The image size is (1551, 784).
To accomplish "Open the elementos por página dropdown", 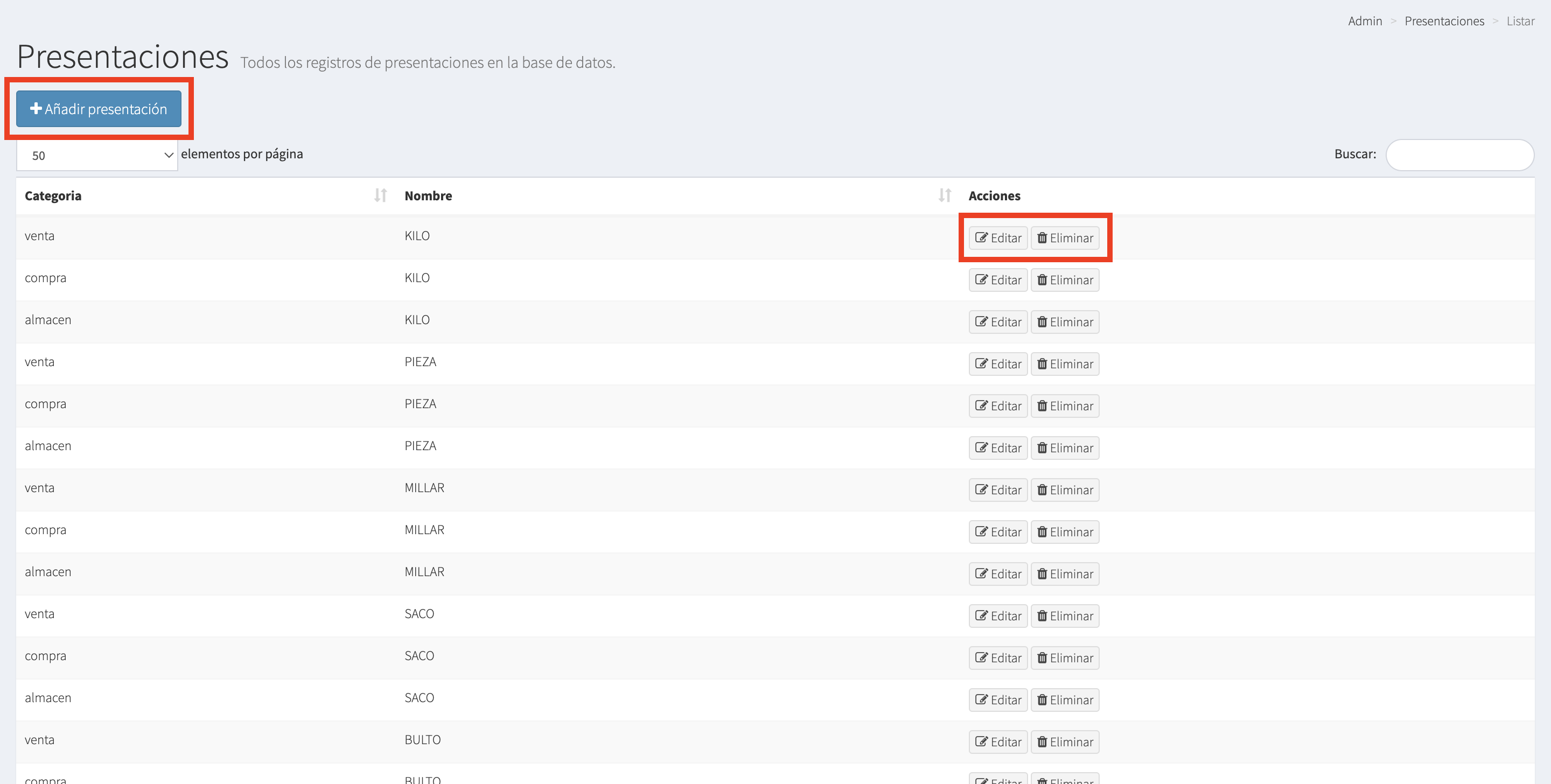I will (x=96, y=156).
